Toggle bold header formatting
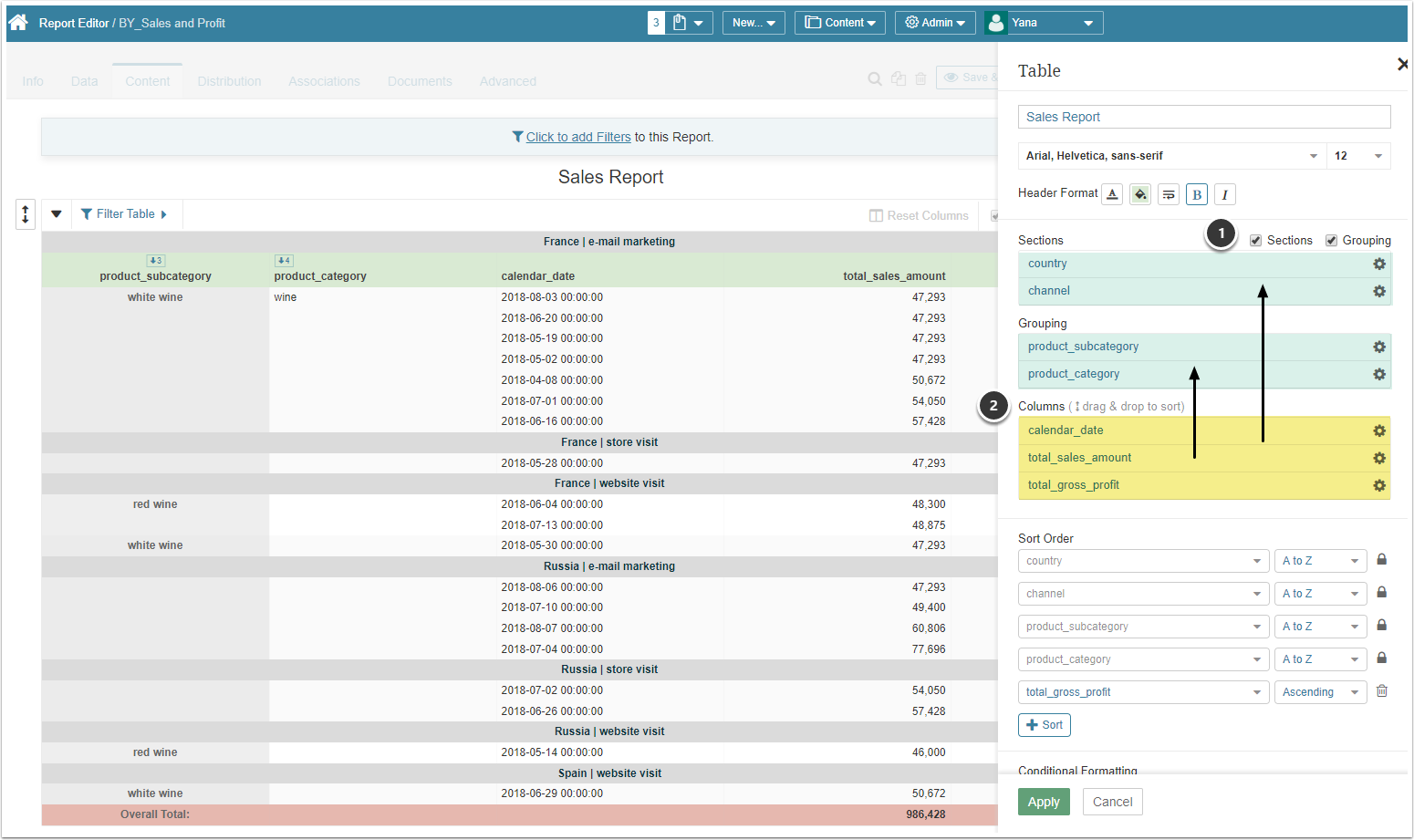 1197,194
